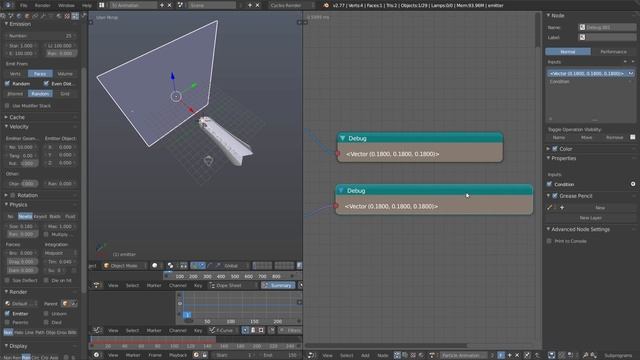Image resolution: width=640 pixels, height=360 pixels.
Task: Enable Use Modifier Stack checkbox
Action: click(x=7, y=106)
